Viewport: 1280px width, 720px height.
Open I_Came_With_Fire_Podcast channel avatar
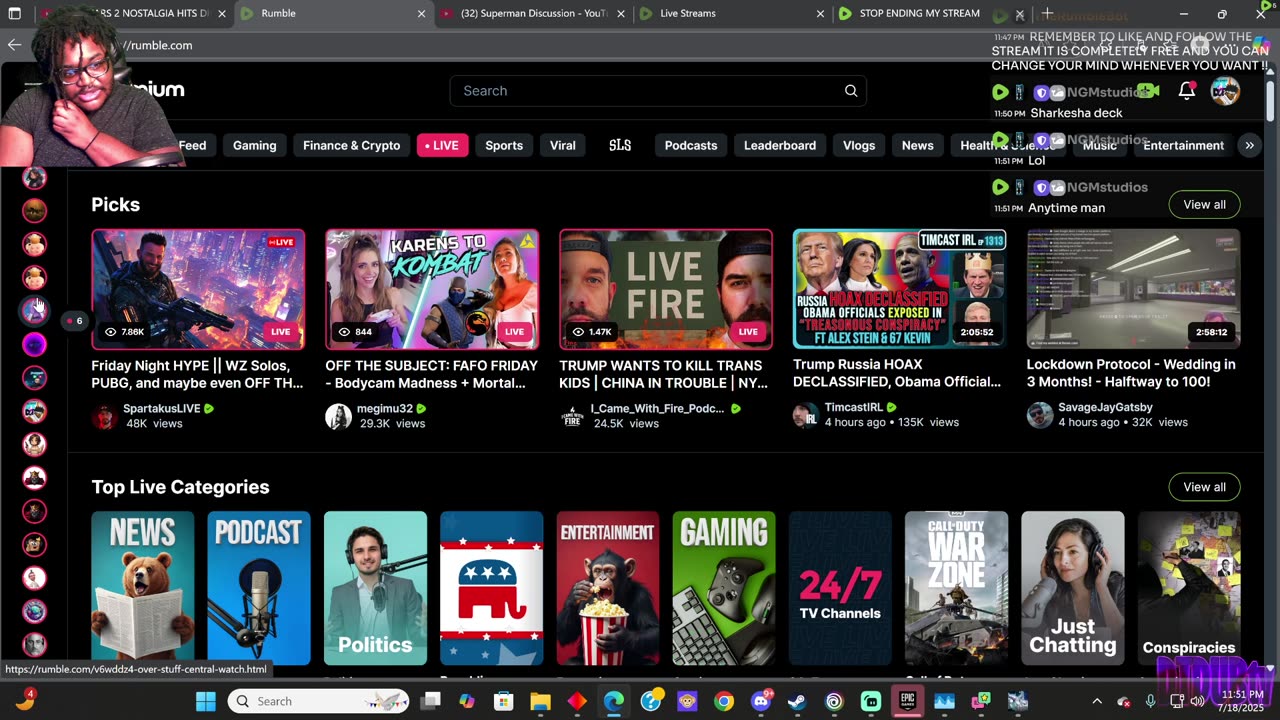point(572,416)
